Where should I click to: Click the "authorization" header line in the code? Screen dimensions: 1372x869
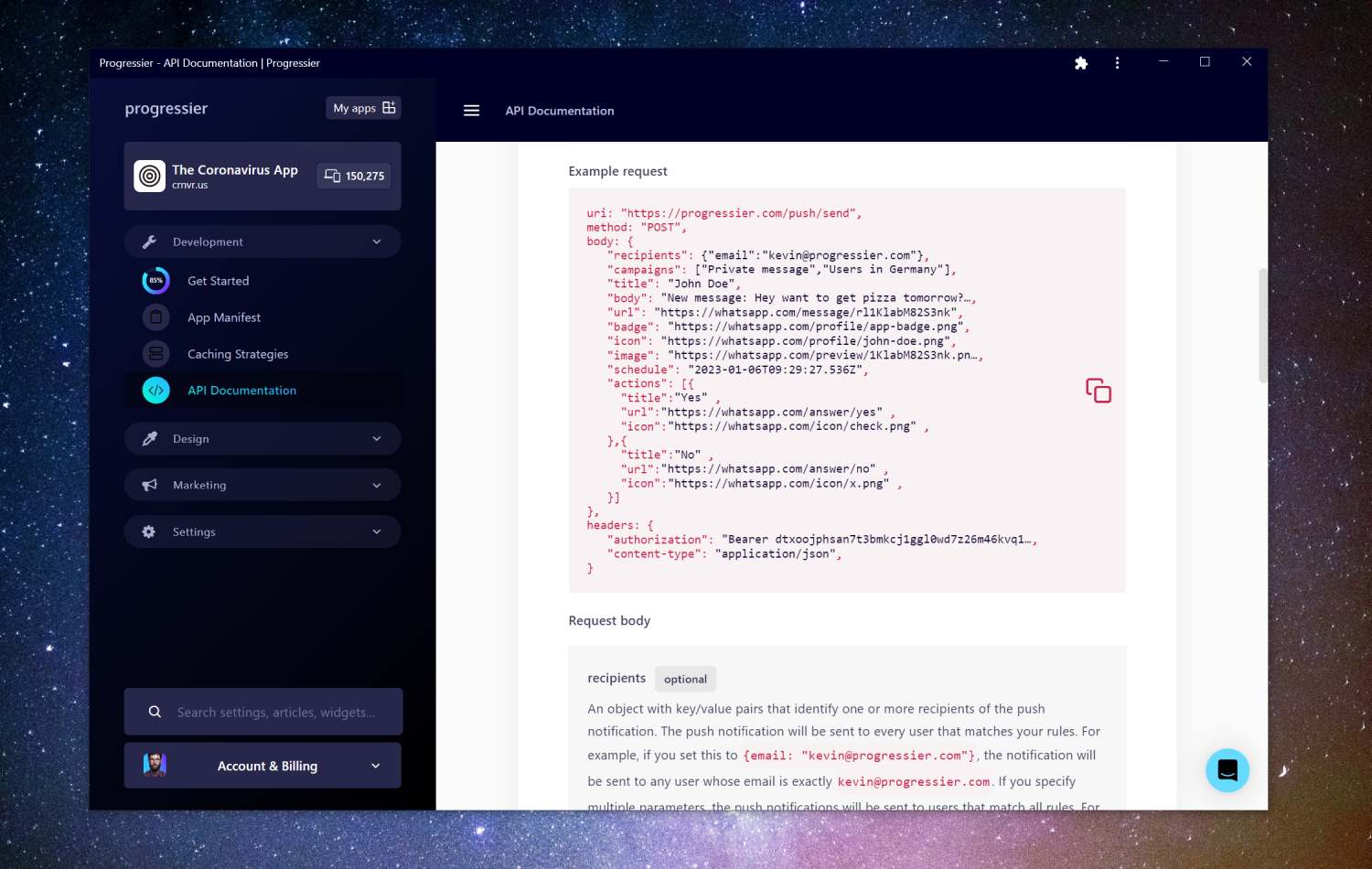pyautogui.click(x=821, y=540)
